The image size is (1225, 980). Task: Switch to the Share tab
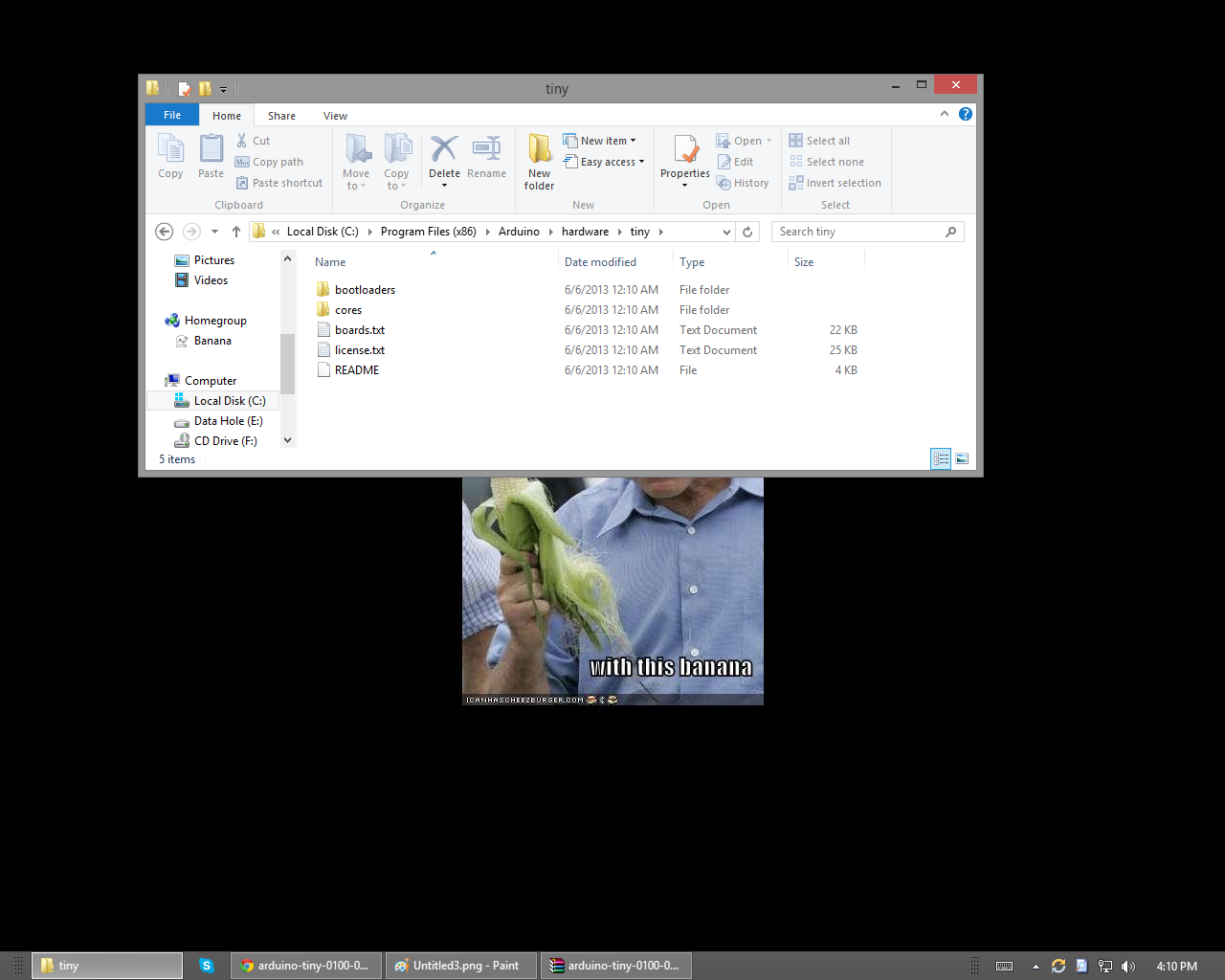click(281, 116)
